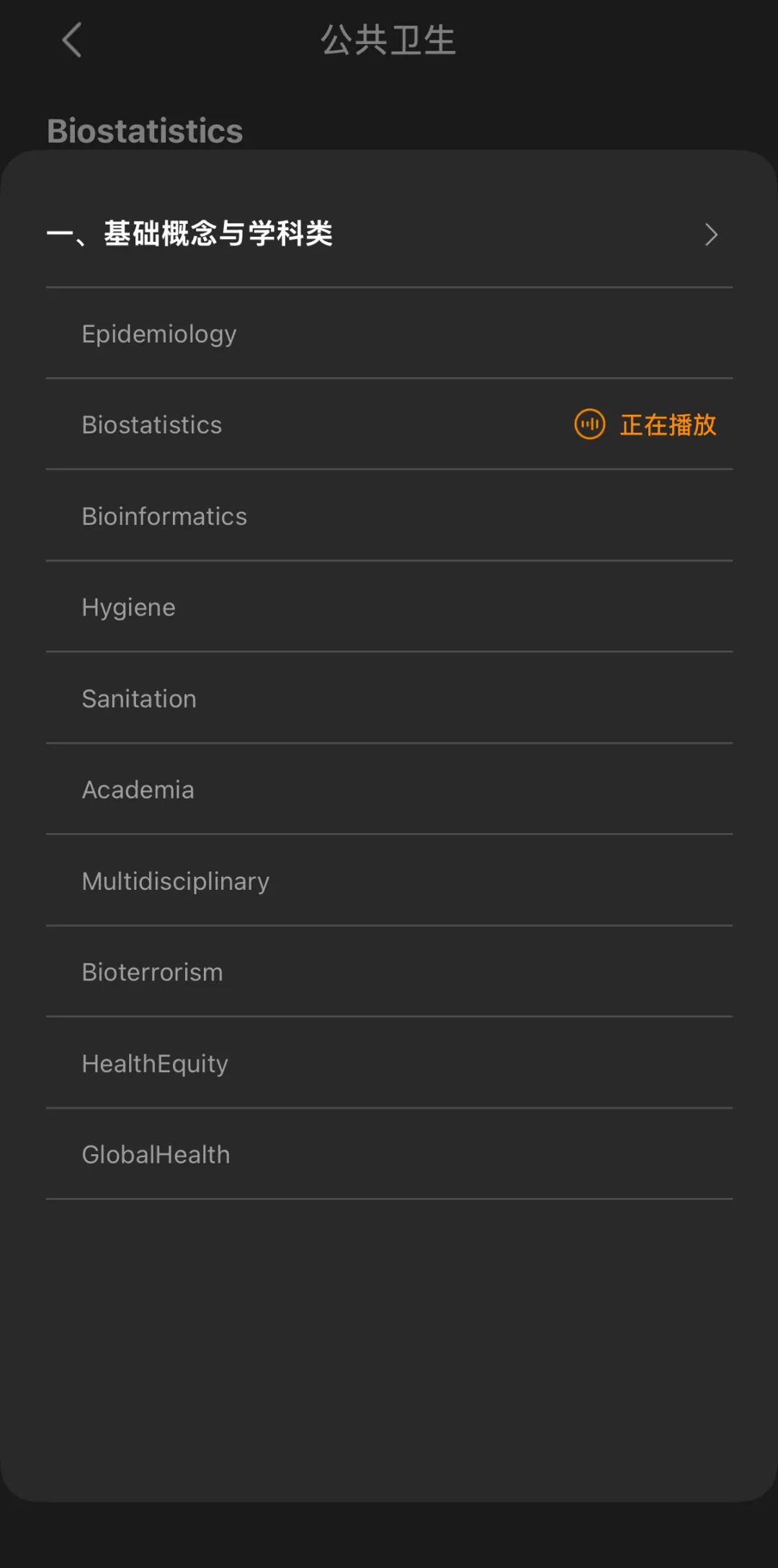Click the large Biostatistics heading
Viewport: 778px width, 1568px height.
(x=145, y=131)
